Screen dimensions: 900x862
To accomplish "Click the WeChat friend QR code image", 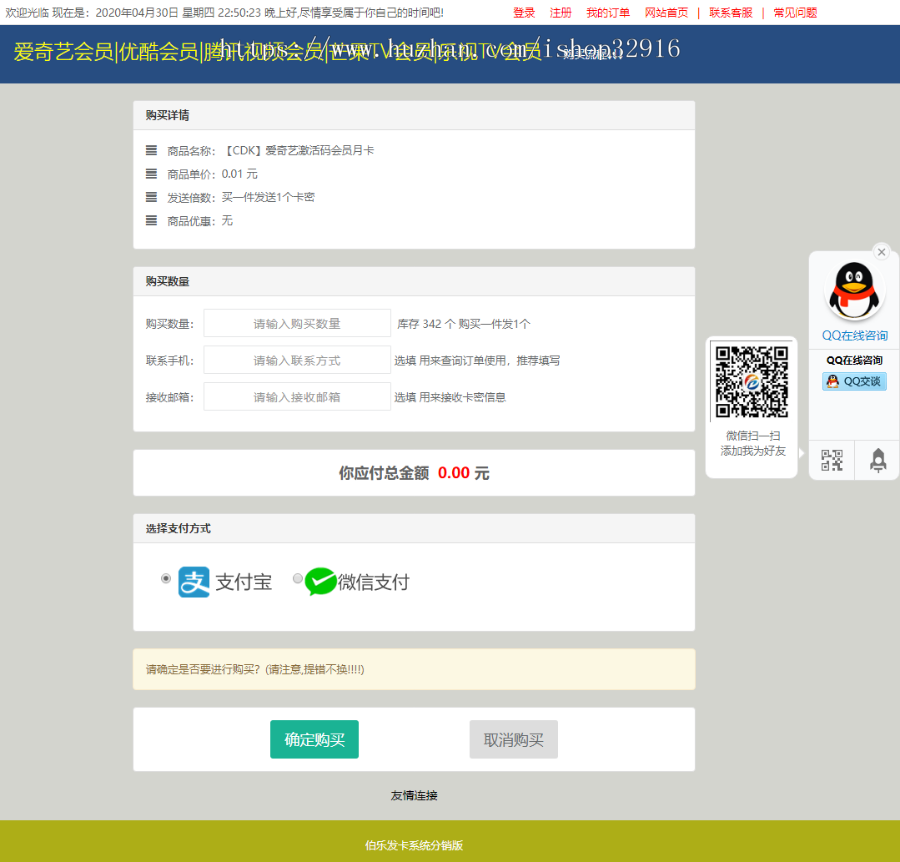I will coord(751,382).
